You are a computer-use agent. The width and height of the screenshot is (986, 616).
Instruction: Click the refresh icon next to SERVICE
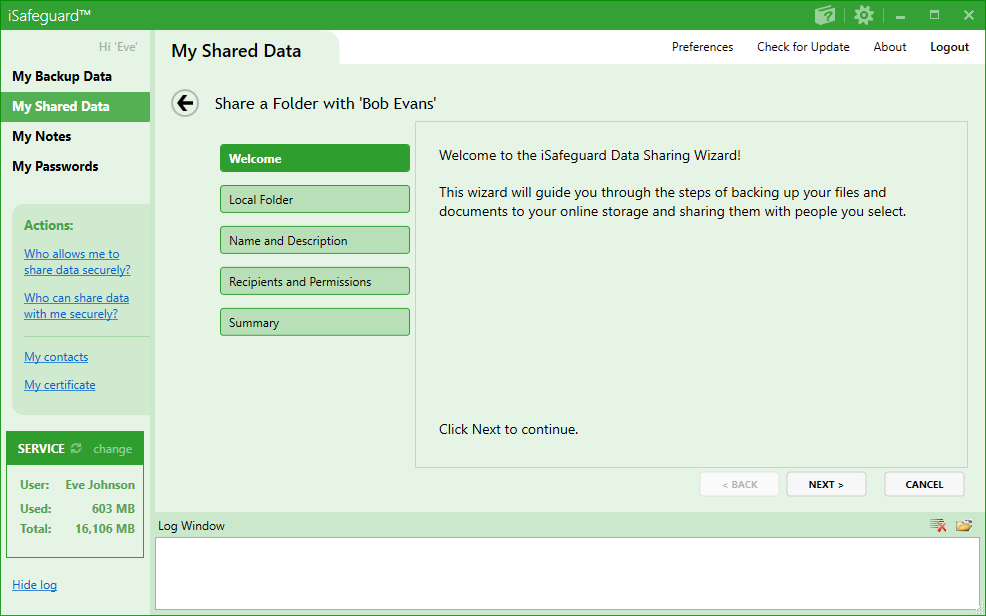76,448
